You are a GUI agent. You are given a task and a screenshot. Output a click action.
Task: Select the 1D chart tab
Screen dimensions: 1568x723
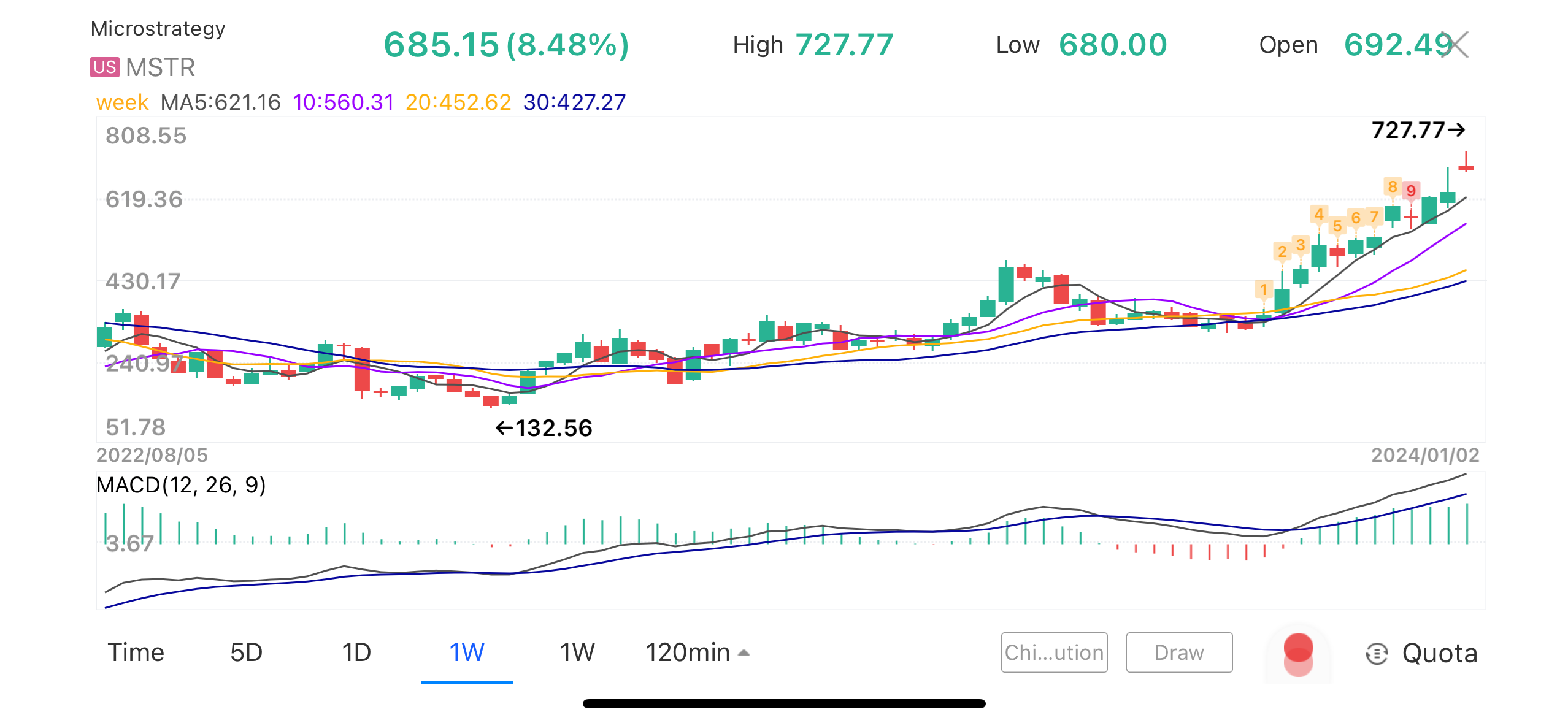[x=356, y=652]
